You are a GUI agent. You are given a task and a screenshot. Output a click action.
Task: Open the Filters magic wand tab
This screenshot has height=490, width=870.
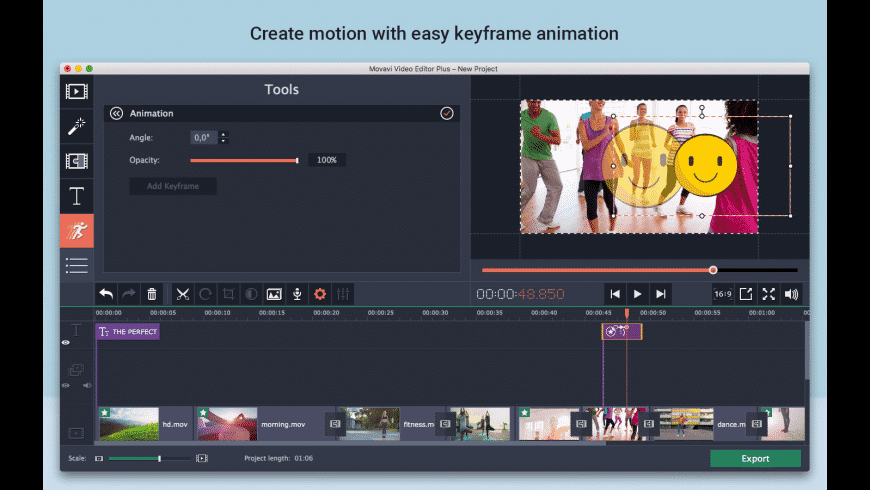click(77, 126)
